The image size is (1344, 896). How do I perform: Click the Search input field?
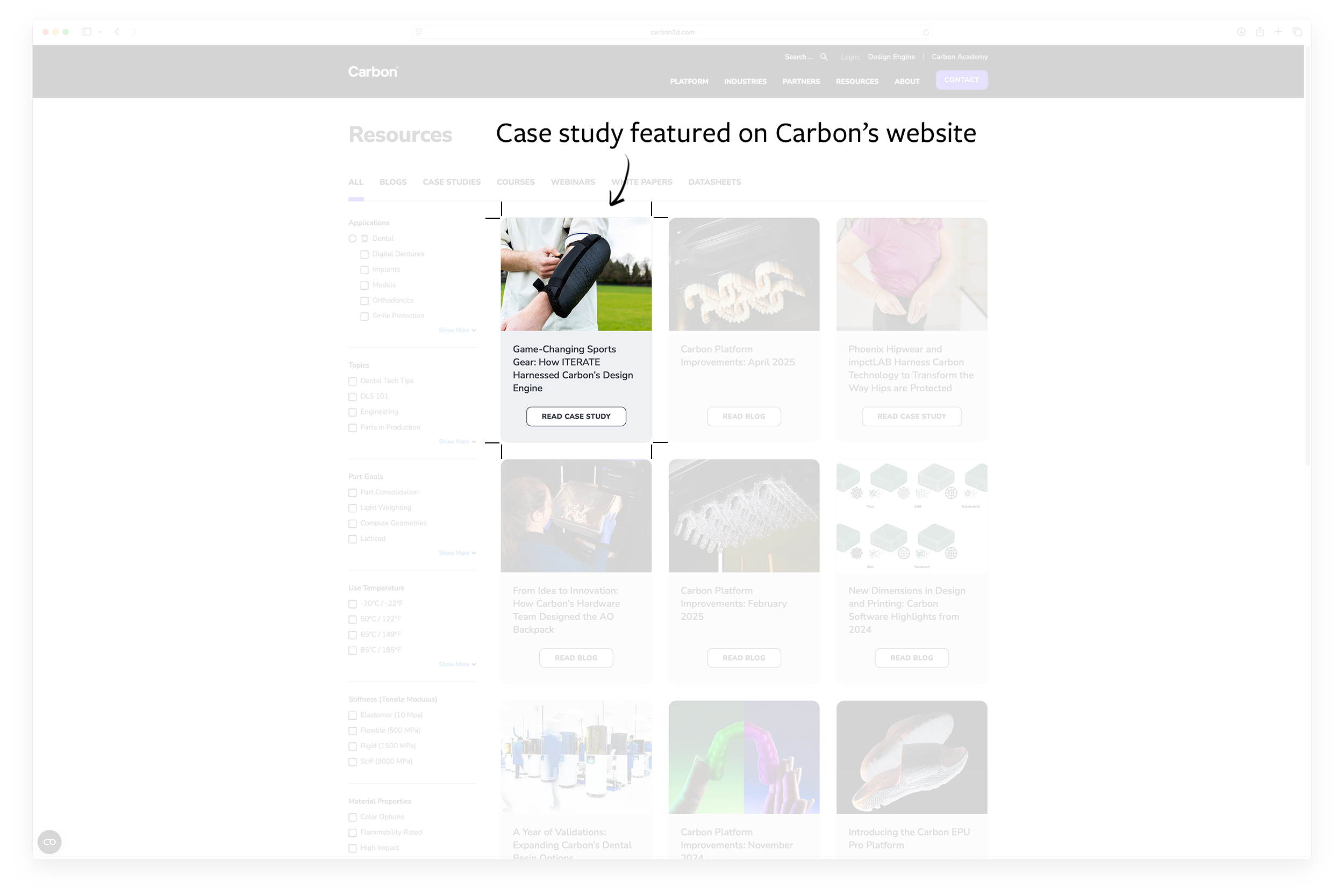coord(798,57)
